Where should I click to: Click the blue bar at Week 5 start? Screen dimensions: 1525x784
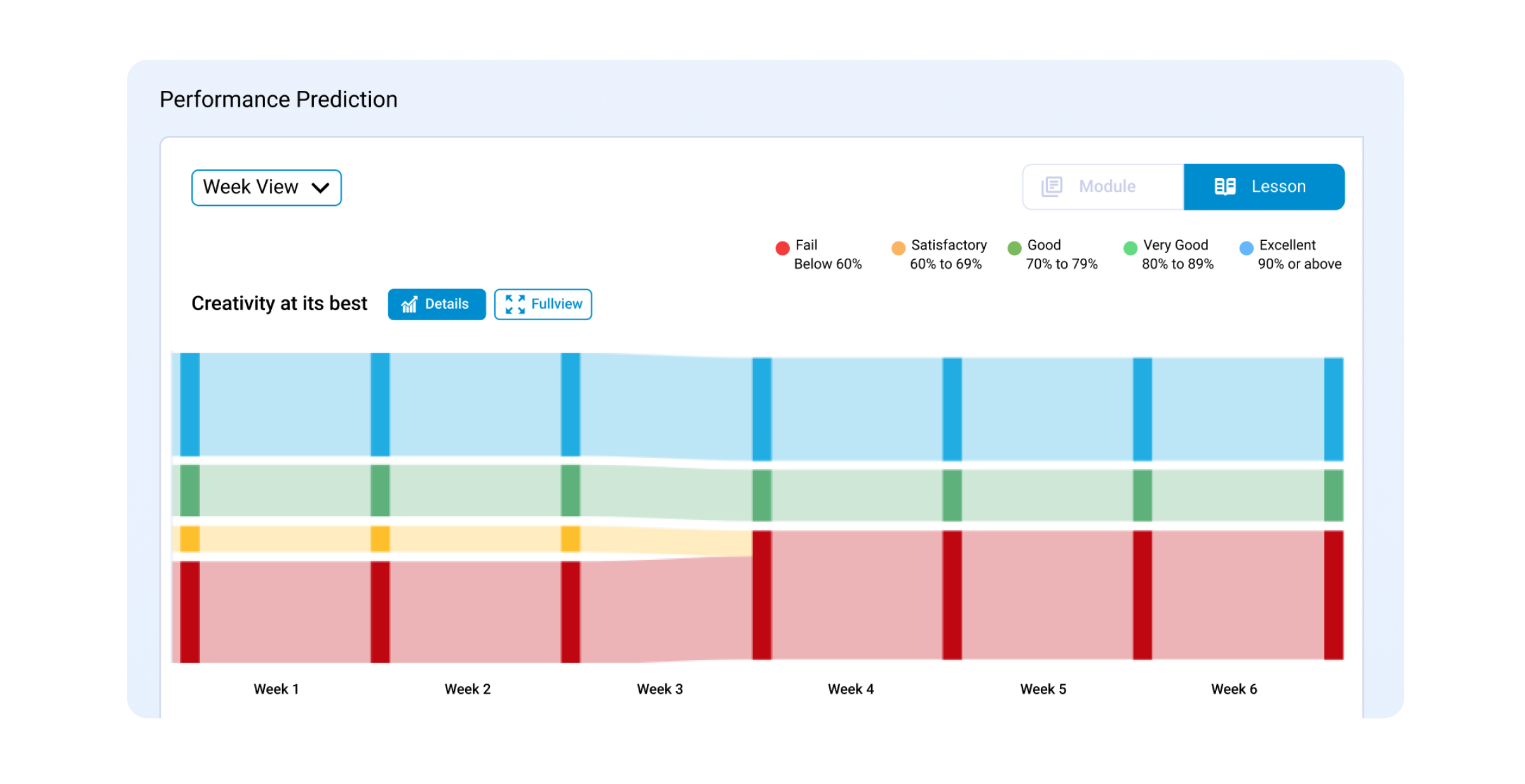coord(952,409)
